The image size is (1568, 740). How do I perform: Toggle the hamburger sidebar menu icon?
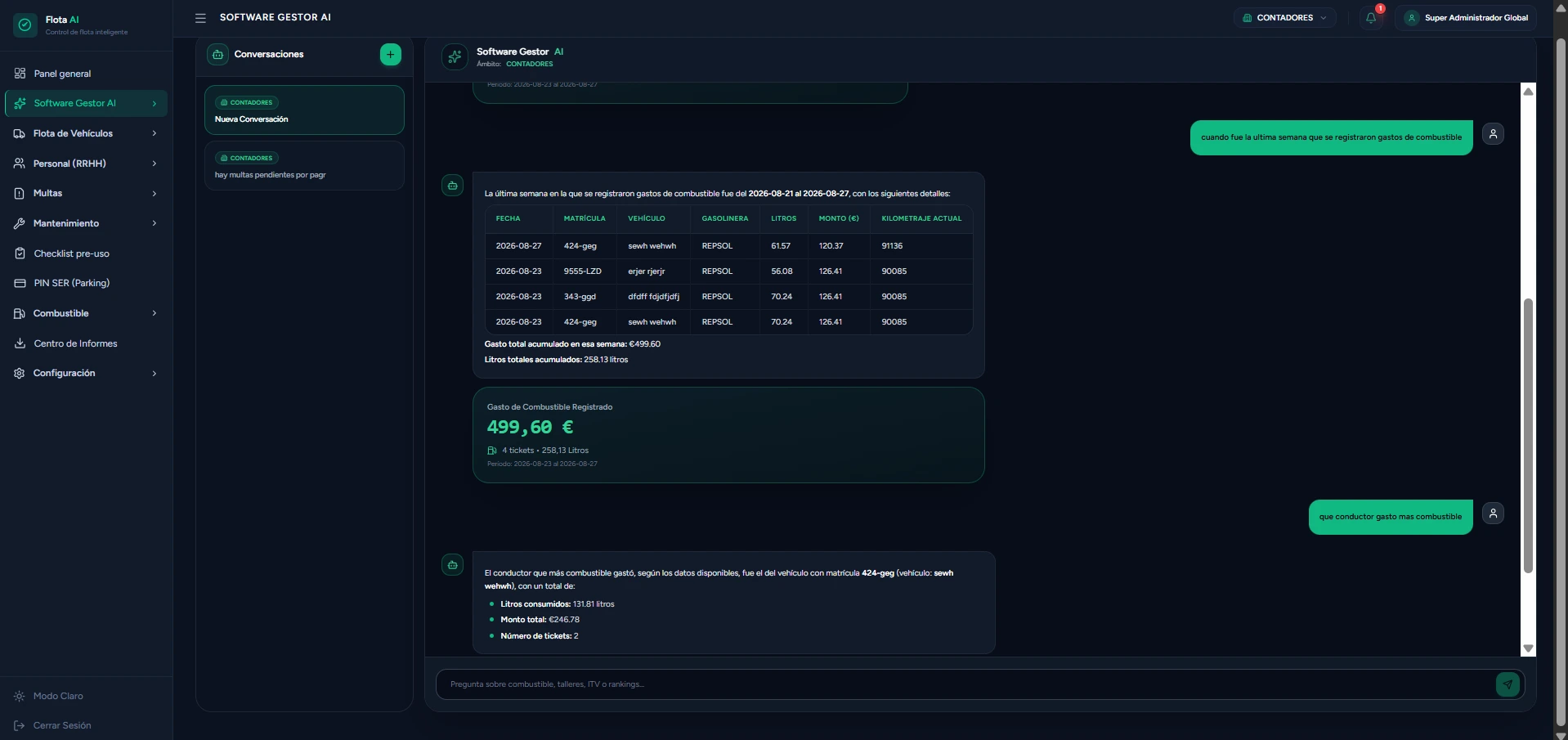tap(200, 18)
